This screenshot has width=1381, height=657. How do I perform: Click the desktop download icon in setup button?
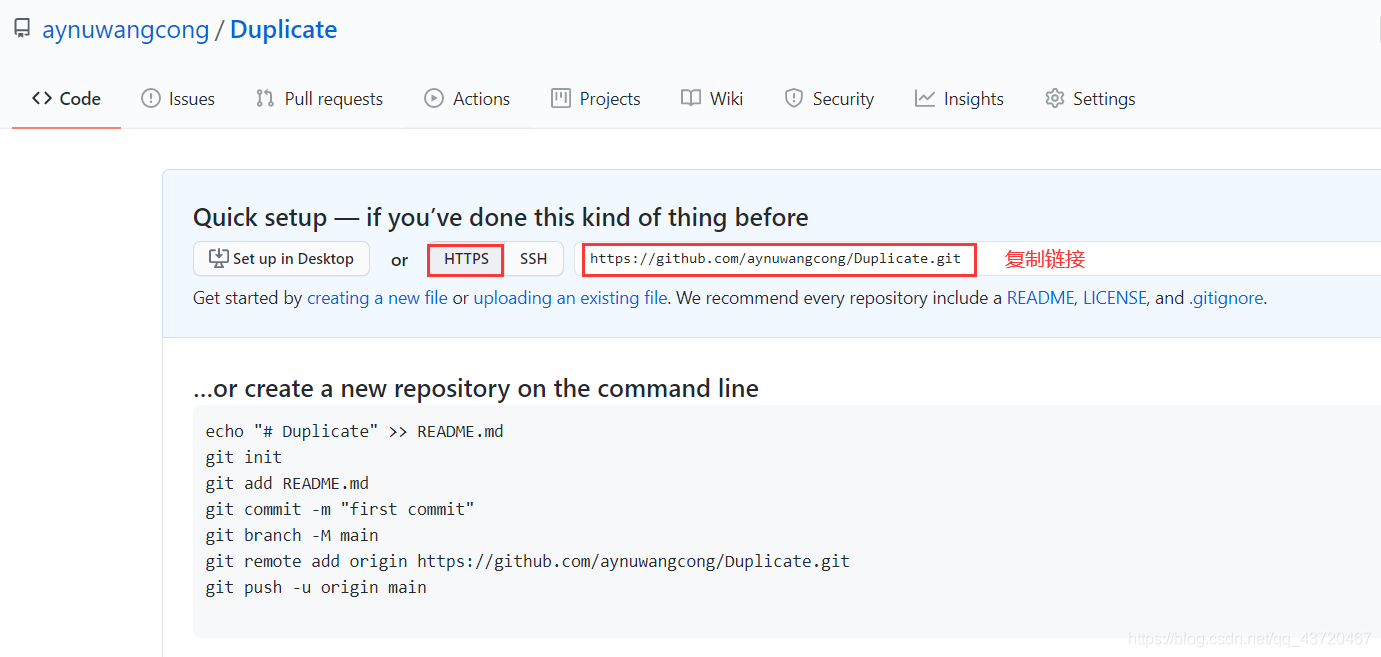click(x=218, y=258)
